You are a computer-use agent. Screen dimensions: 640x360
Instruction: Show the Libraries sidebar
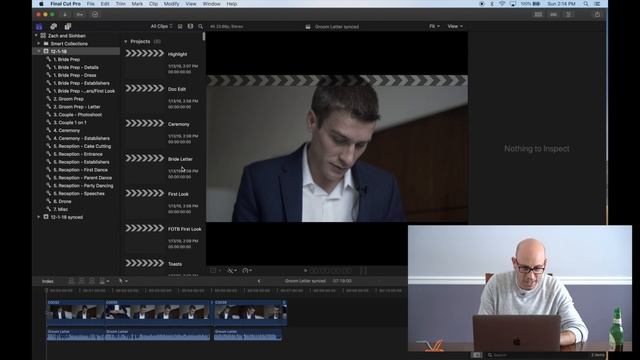[39, 27]
